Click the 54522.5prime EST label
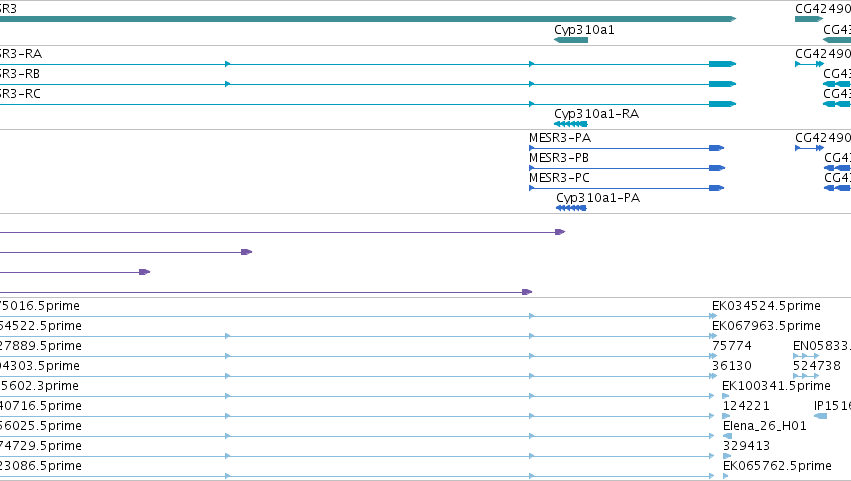This screenshot has width=851, height=481. coord(41,326)
